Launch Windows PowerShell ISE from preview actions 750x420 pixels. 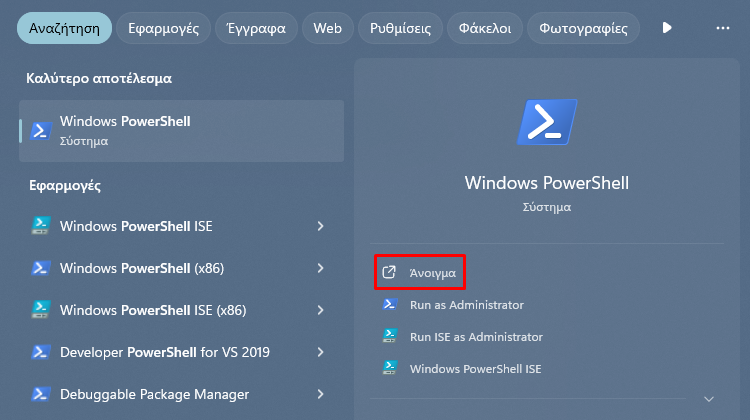coord(475,369)
